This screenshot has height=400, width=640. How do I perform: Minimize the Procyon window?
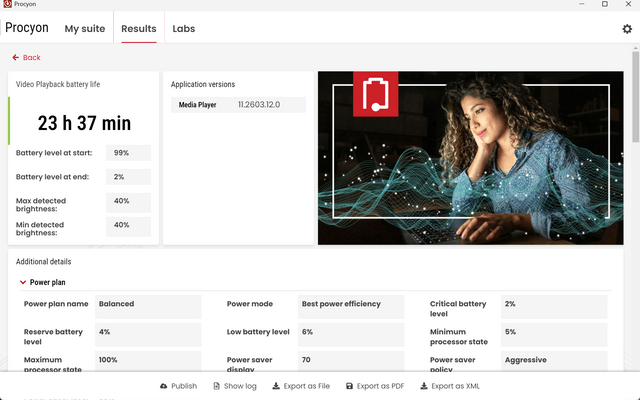pos(582,4)
